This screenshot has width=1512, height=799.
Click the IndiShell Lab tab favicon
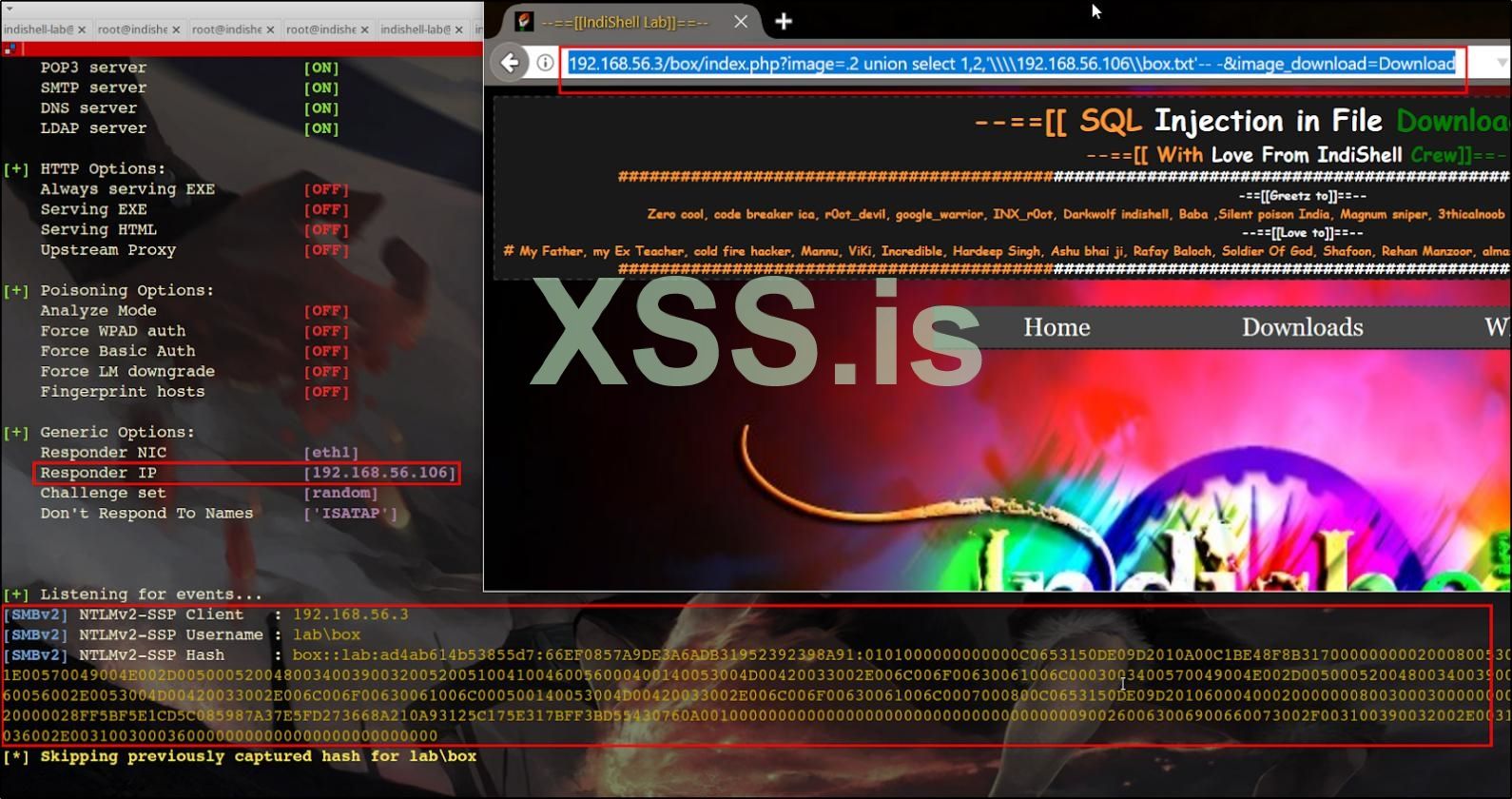click(x=524, y=21)
